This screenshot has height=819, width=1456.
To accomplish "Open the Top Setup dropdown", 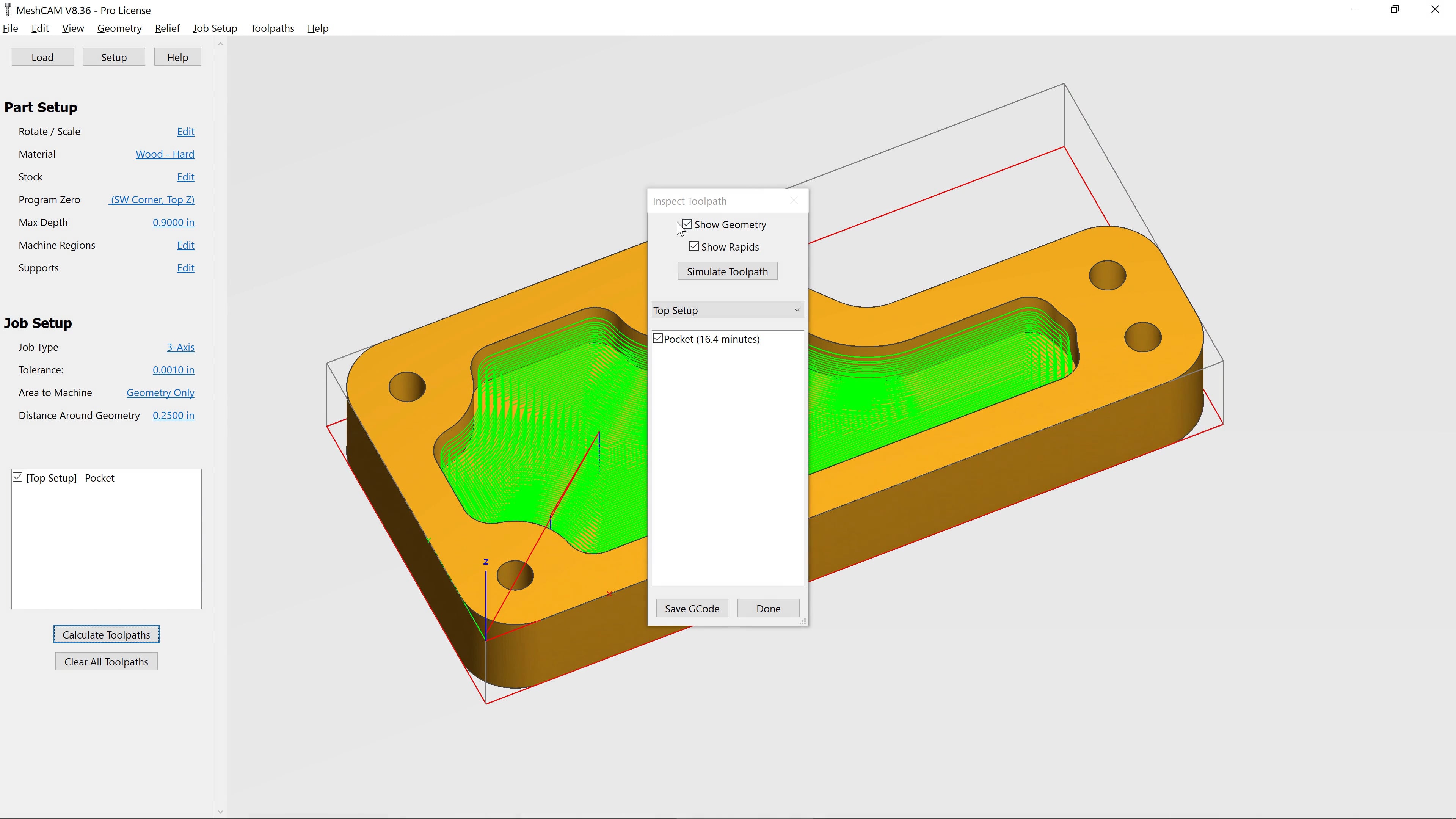I will coord(728,310).
